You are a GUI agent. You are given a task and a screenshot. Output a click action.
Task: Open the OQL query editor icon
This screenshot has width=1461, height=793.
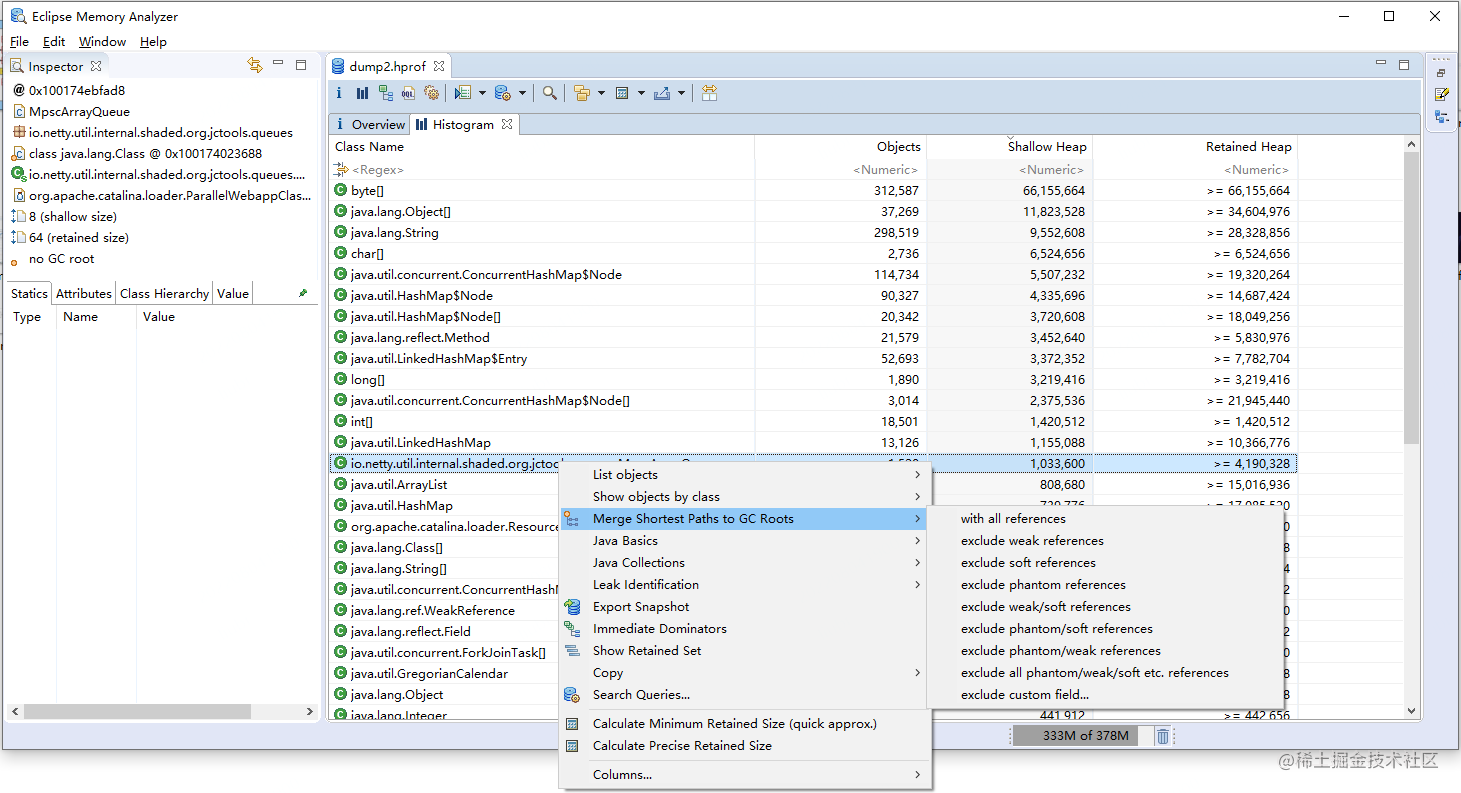click(408, 93)
